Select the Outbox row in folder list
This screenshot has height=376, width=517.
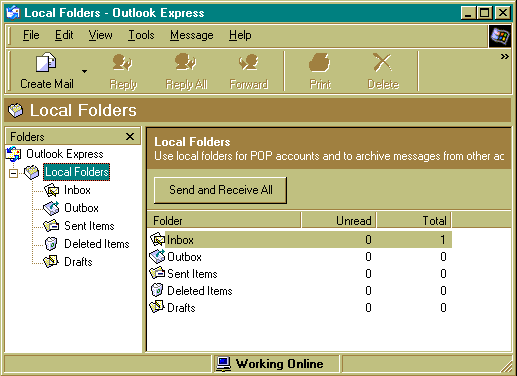[299, 257]
